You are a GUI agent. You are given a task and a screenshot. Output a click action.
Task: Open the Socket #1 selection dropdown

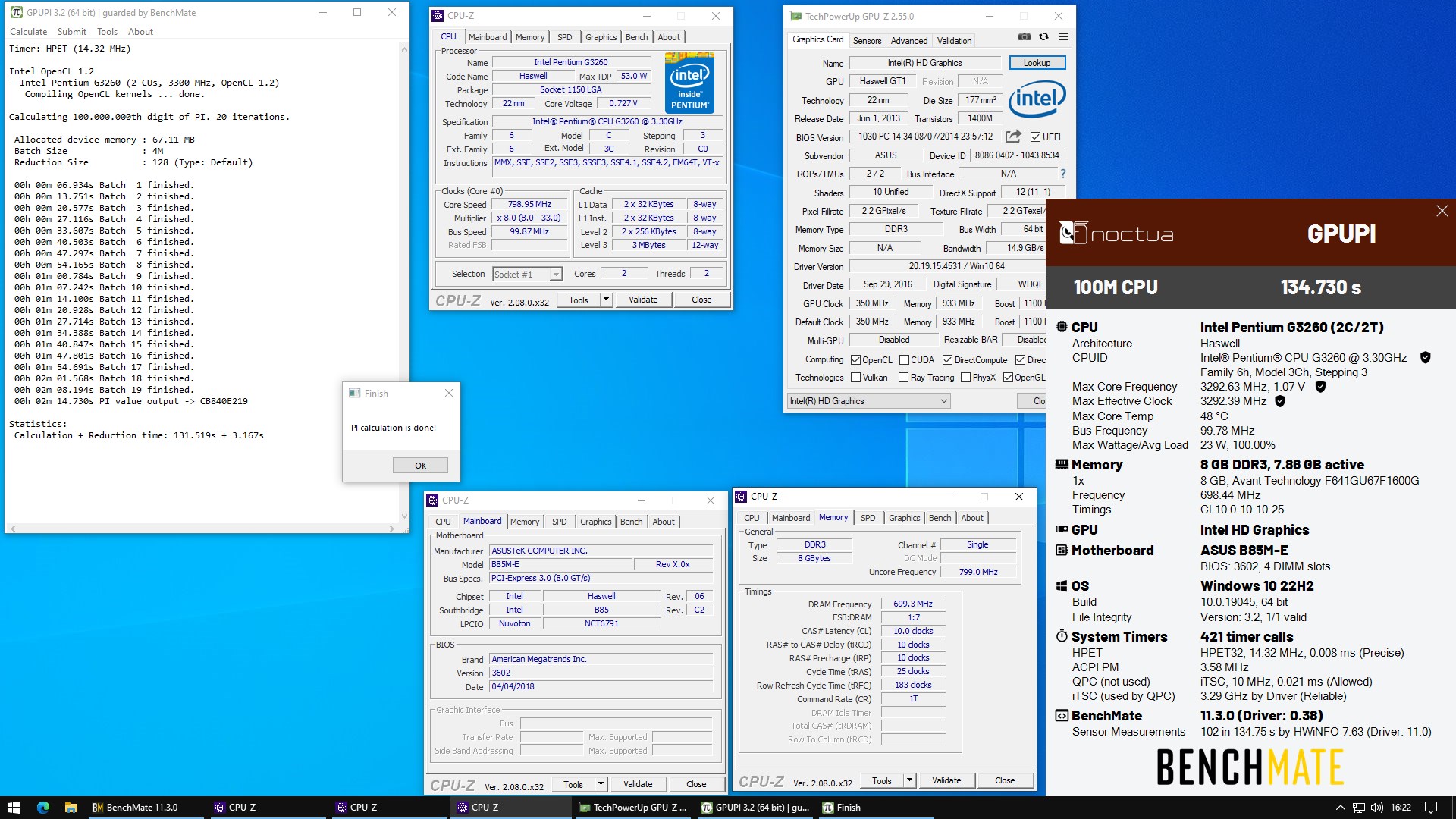[528, 275]
